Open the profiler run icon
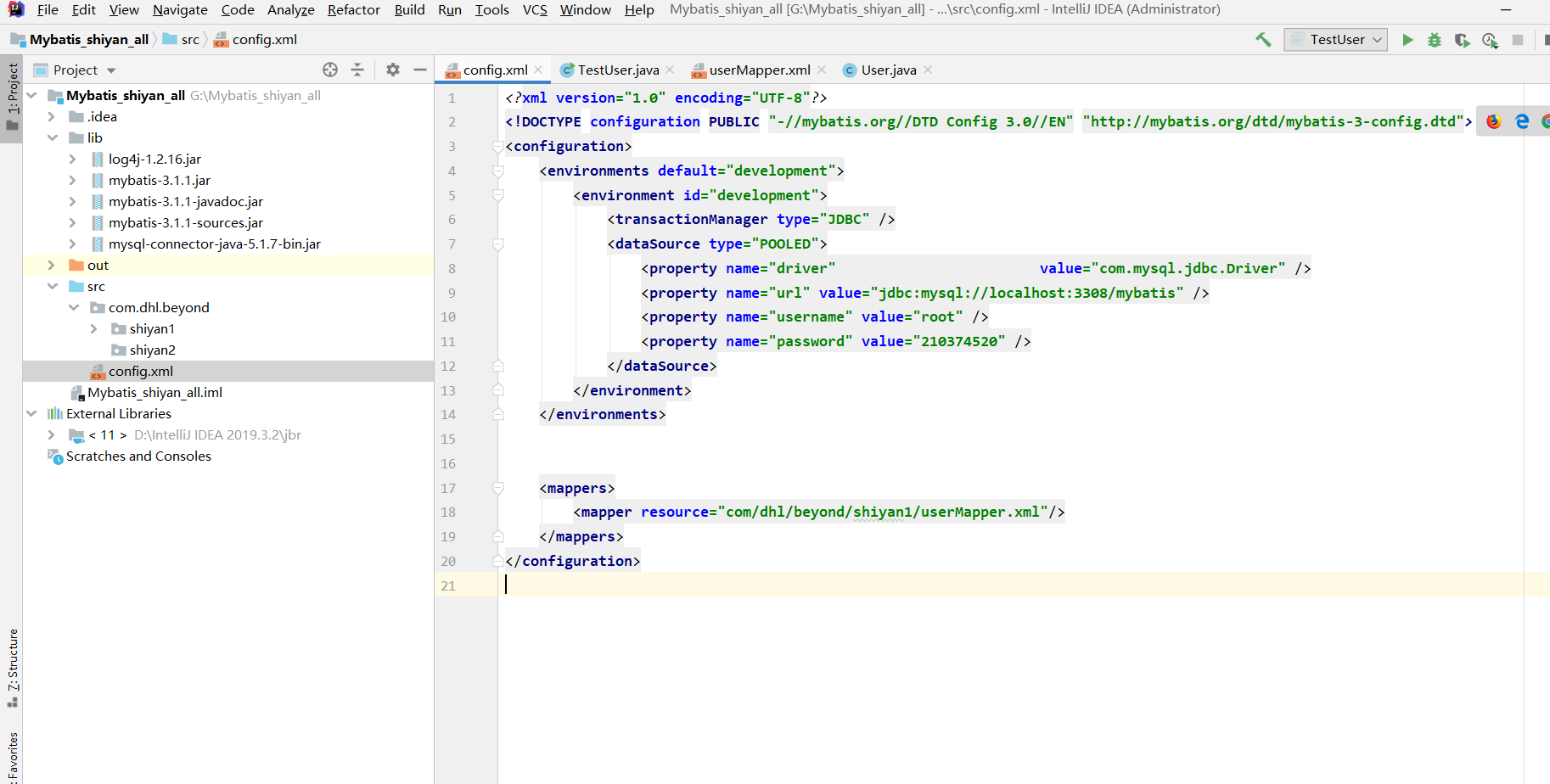The image size is (1550, 784). click(1490, 40)
